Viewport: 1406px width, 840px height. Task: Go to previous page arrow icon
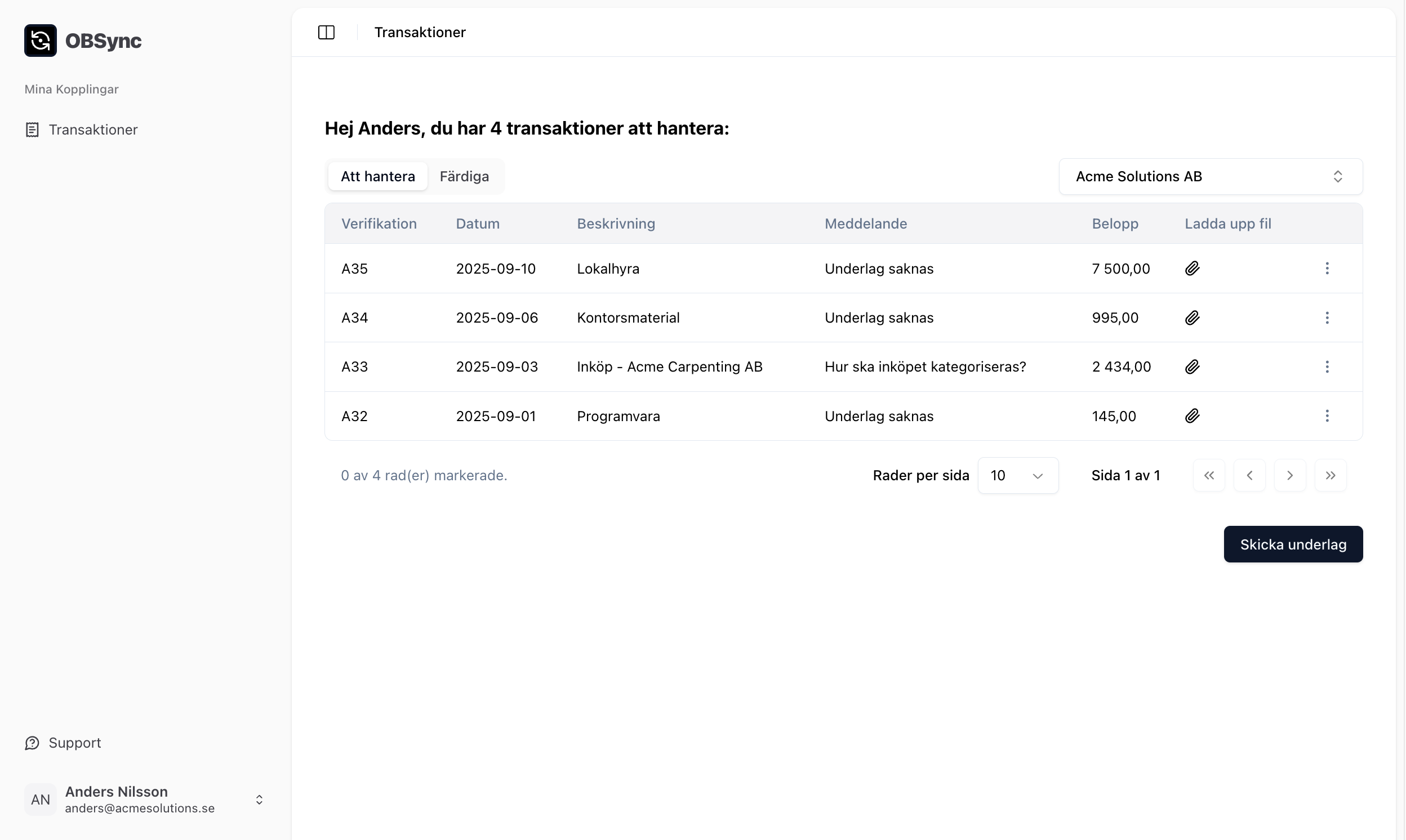coord(1249,475)
